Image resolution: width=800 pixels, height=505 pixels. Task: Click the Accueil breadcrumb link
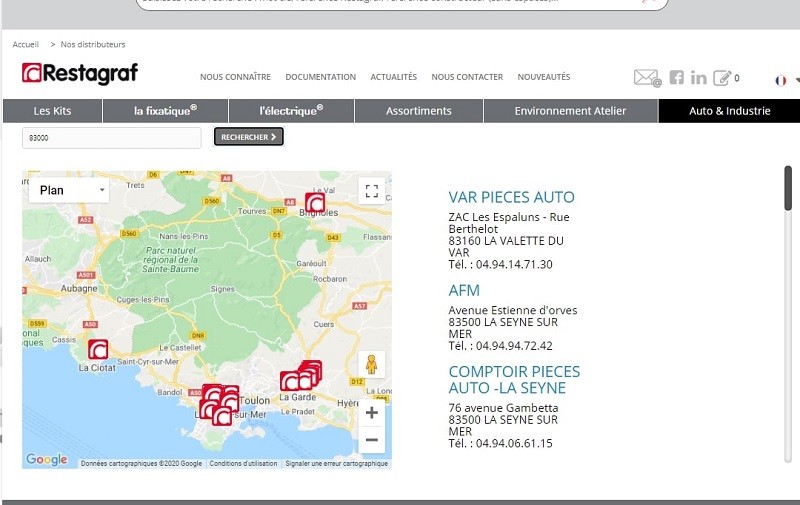(x=26, y=44)
